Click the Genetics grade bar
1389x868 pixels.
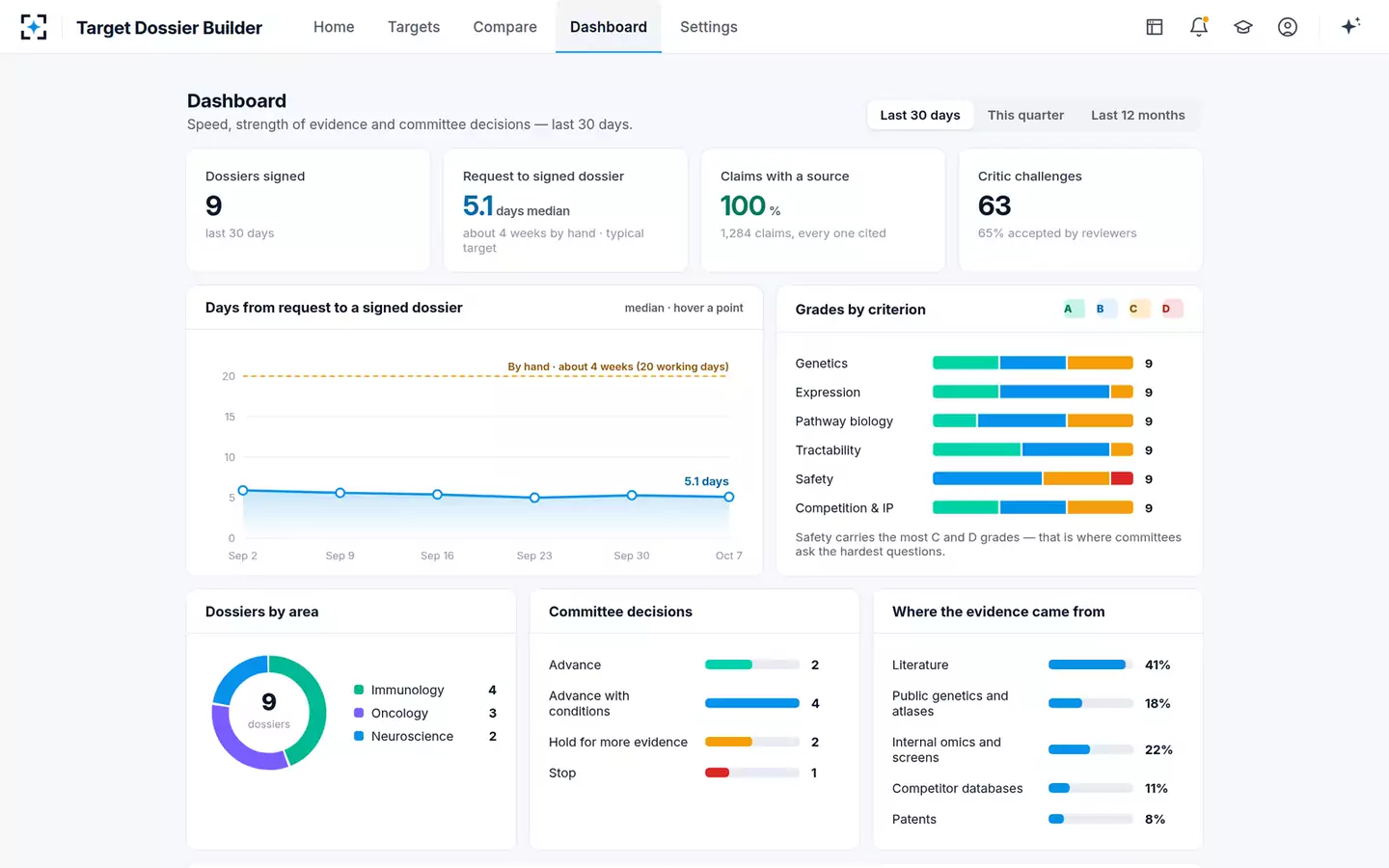(x=1032, y=364)
